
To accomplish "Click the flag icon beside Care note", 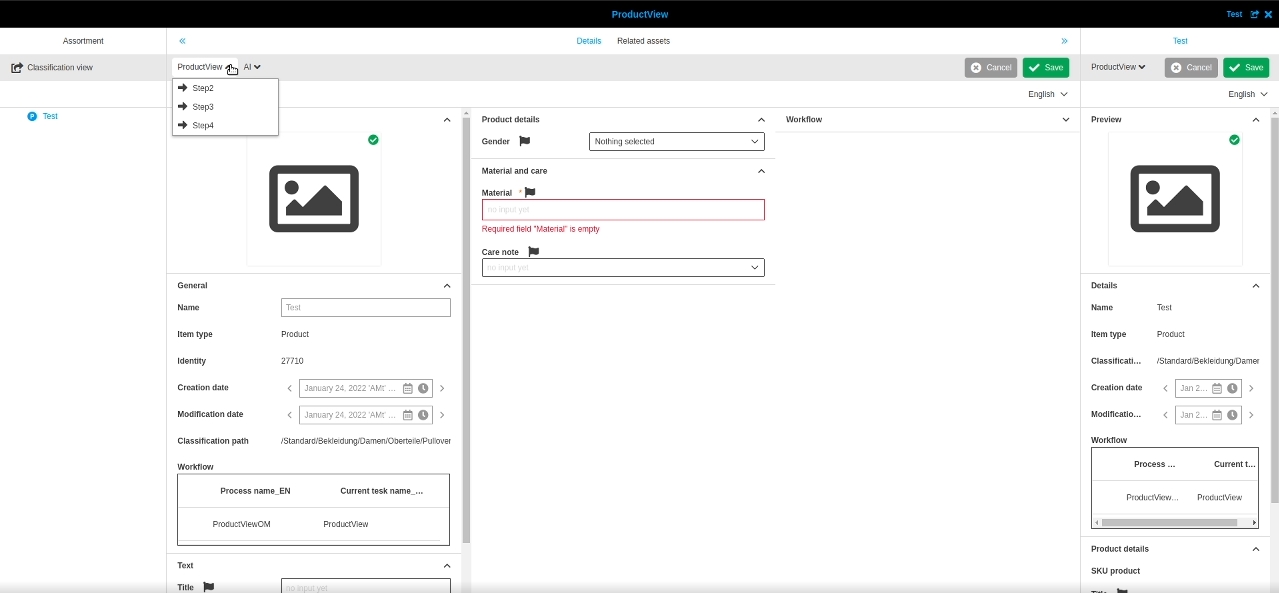I will [533, 252].
